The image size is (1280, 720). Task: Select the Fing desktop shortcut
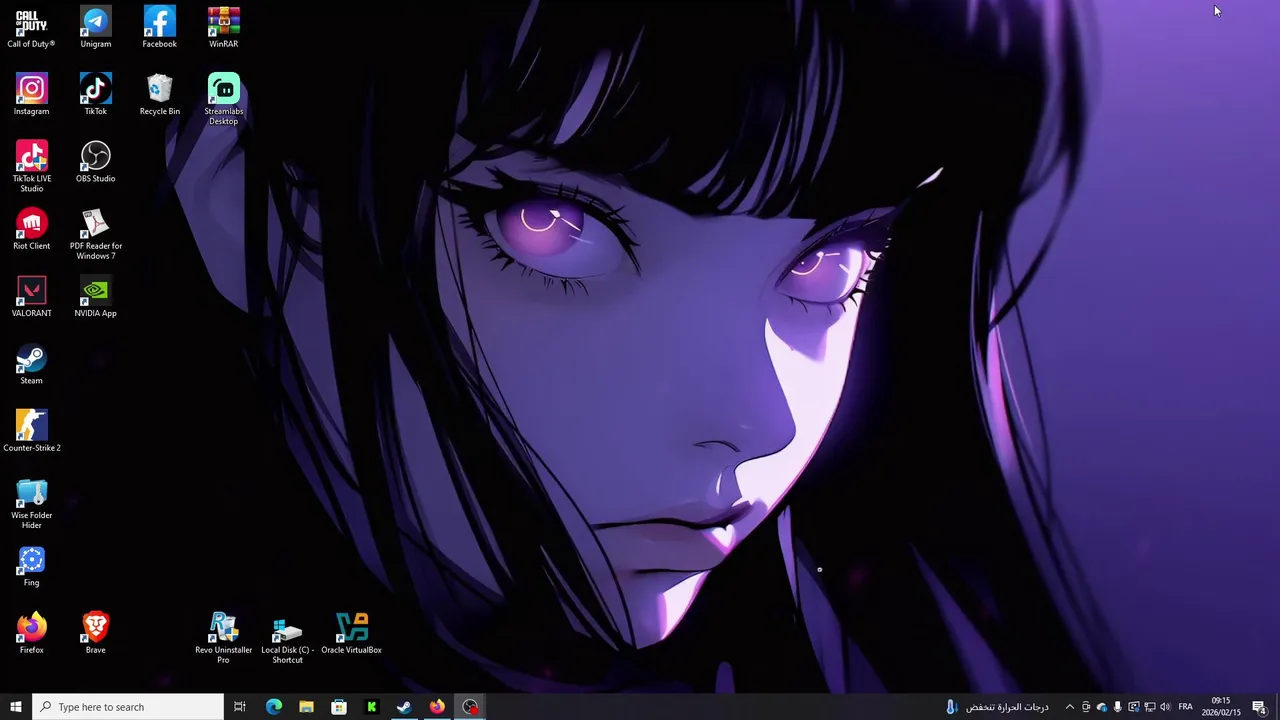pos(31,566)
